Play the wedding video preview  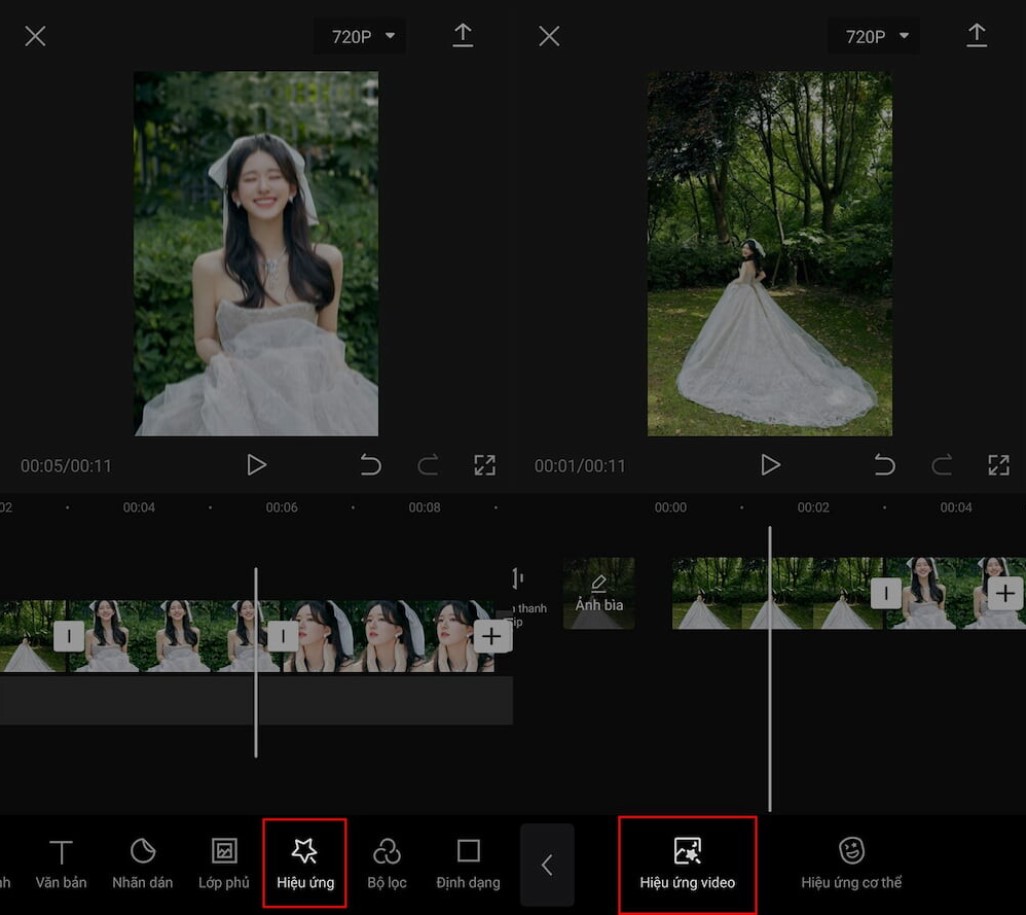coord(256,464)
